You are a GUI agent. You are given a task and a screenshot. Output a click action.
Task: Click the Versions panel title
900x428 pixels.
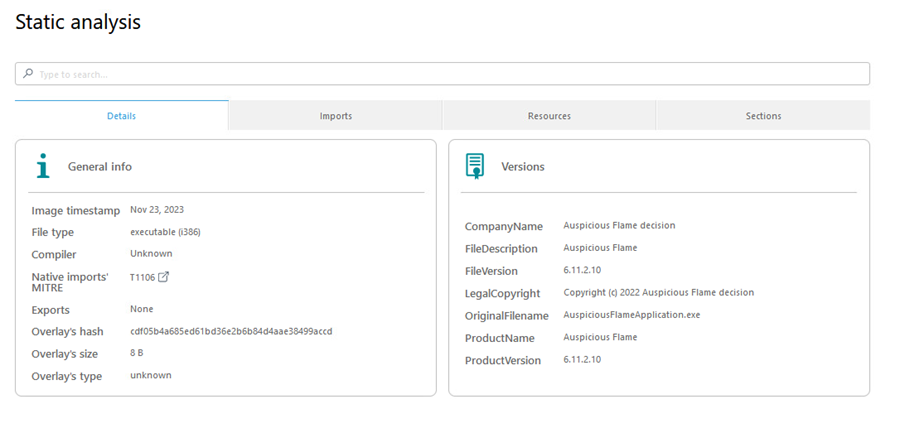523,167
